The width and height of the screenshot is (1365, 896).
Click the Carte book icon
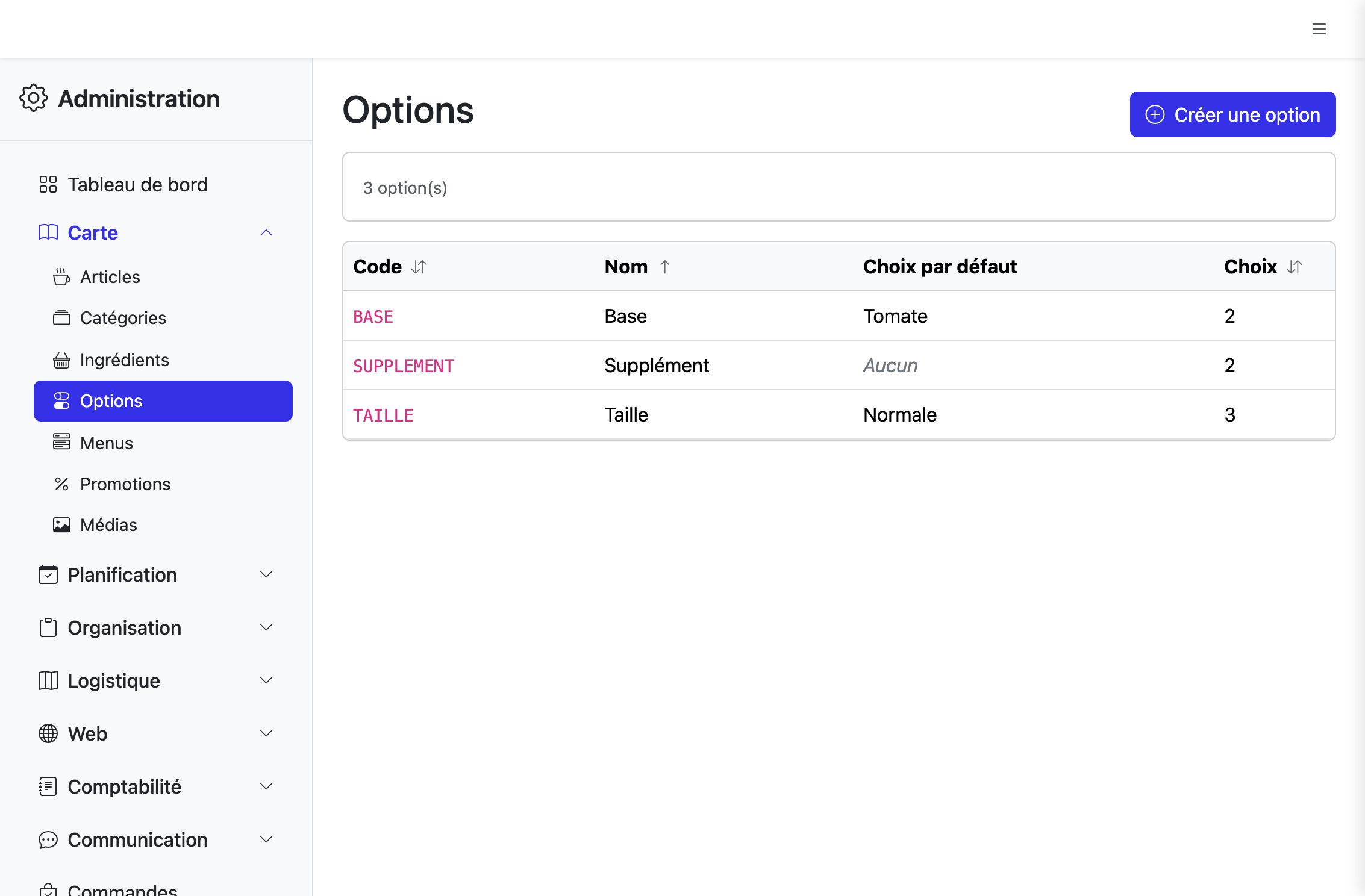[x=48, y=232]
